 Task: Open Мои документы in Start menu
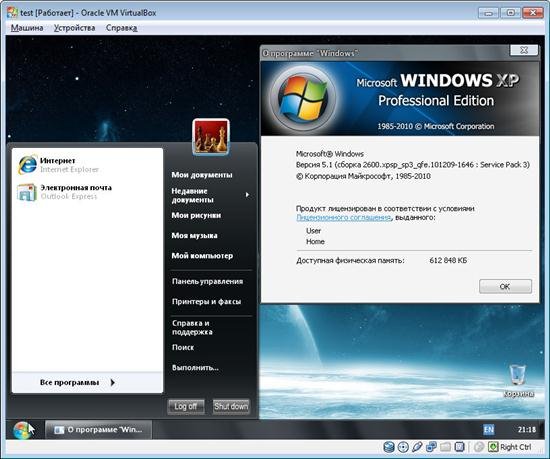202,175
